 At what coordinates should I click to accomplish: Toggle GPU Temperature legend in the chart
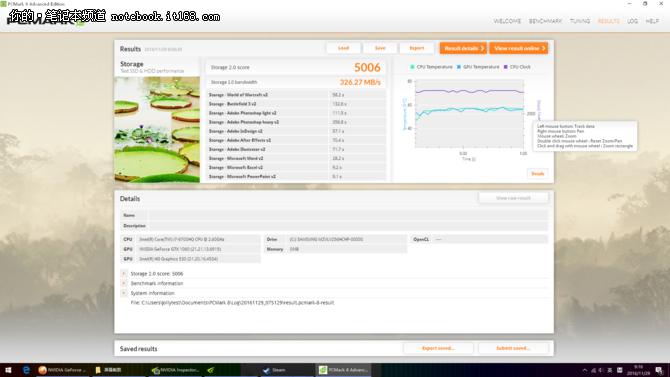coord(478,67)
